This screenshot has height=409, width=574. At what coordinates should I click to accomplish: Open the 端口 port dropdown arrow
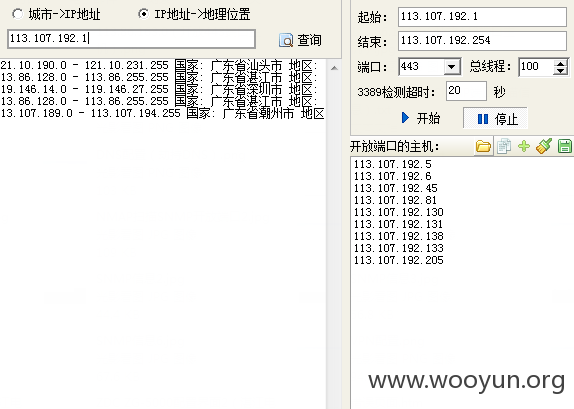click(452, 67)
